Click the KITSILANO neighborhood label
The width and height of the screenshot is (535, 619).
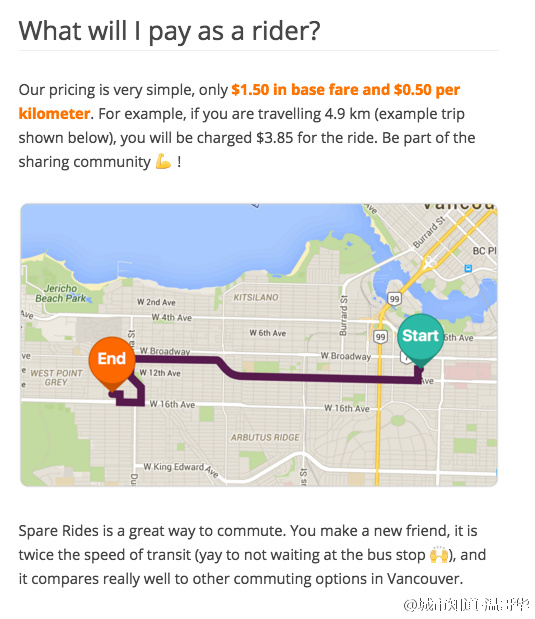(x=256, y=297)
